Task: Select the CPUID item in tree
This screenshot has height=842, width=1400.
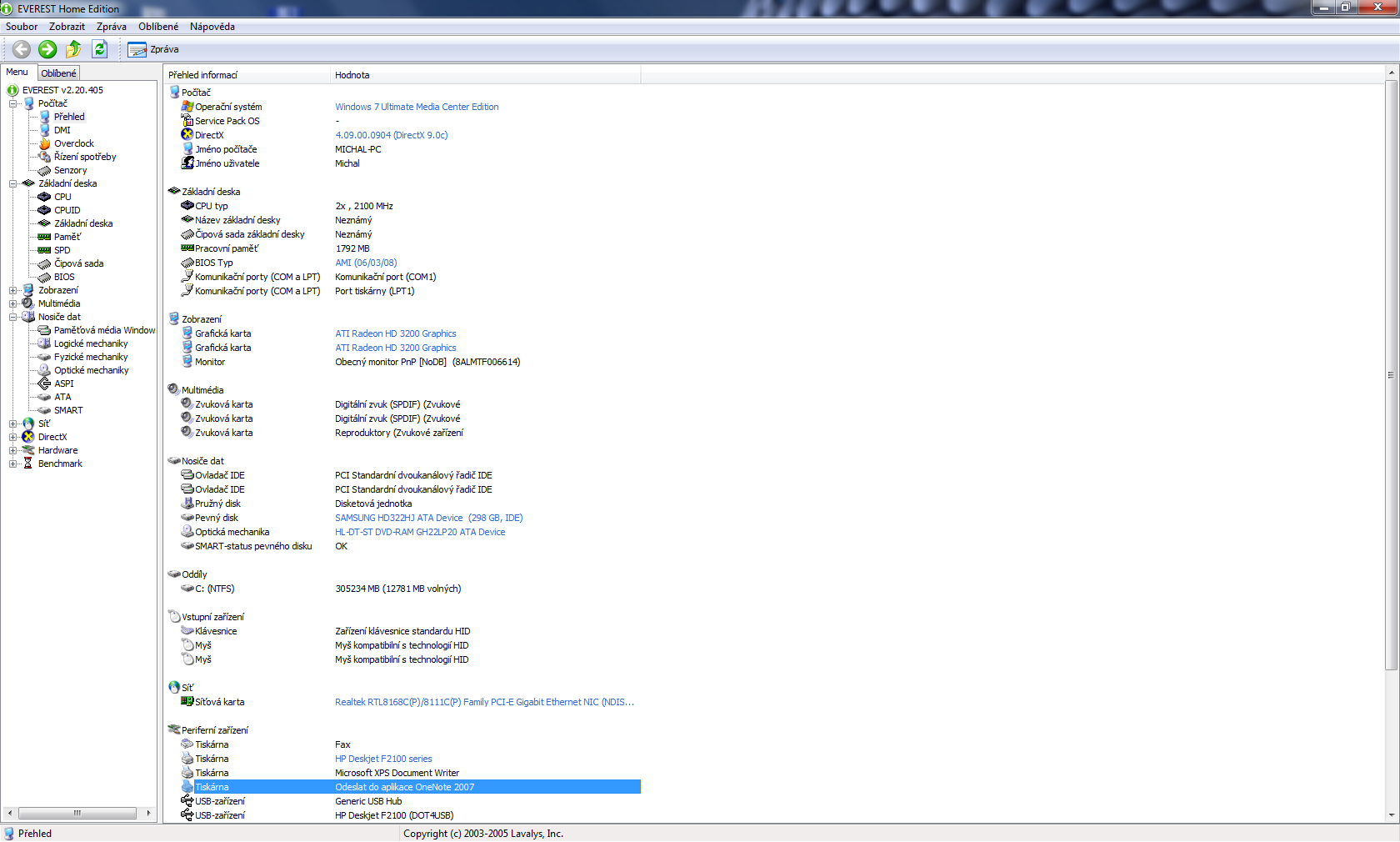Action: (67, 210)
